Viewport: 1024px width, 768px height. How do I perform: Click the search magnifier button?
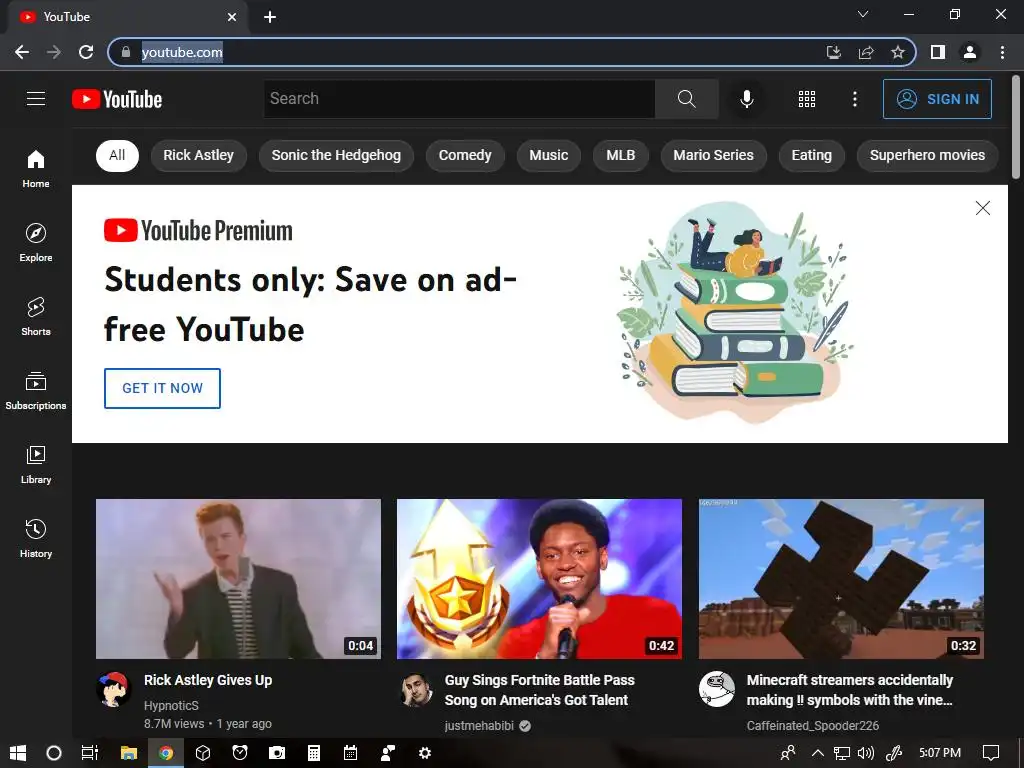(686, 99)
